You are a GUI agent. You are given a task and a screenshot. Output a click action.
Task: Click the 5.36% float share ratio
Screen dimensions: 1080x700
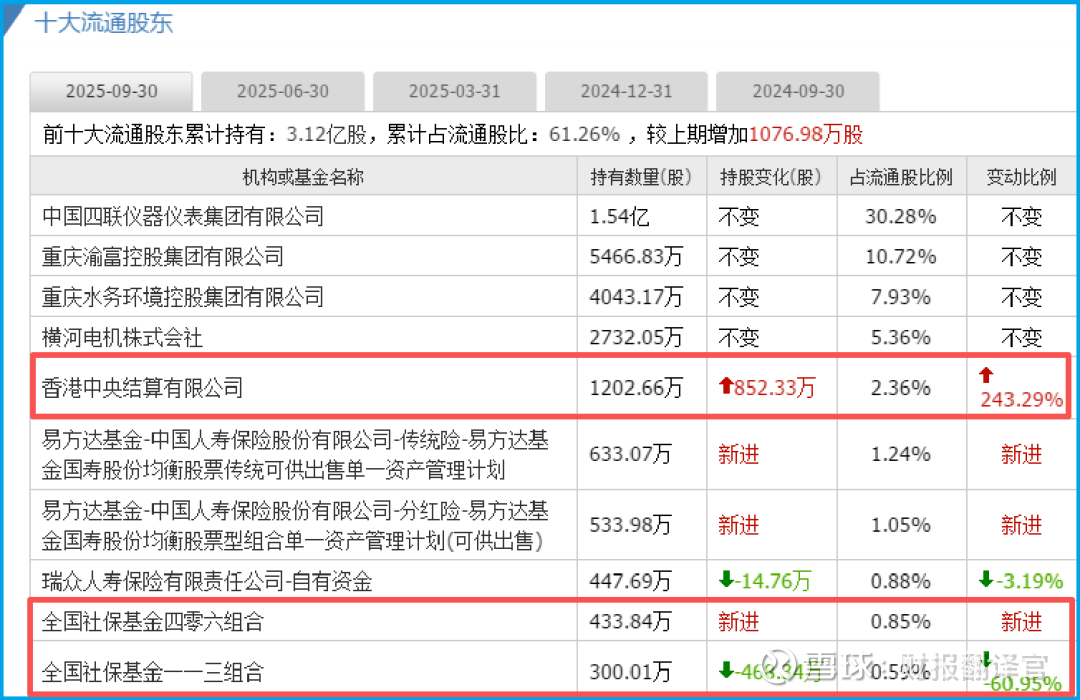click(x=900, y=338)
